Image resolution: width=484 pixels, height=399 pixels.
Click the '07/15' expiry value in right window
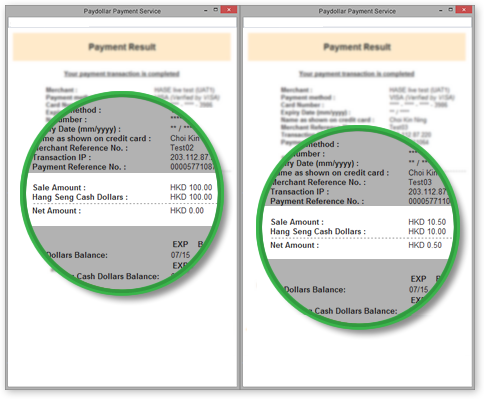[x=419, y=290]
